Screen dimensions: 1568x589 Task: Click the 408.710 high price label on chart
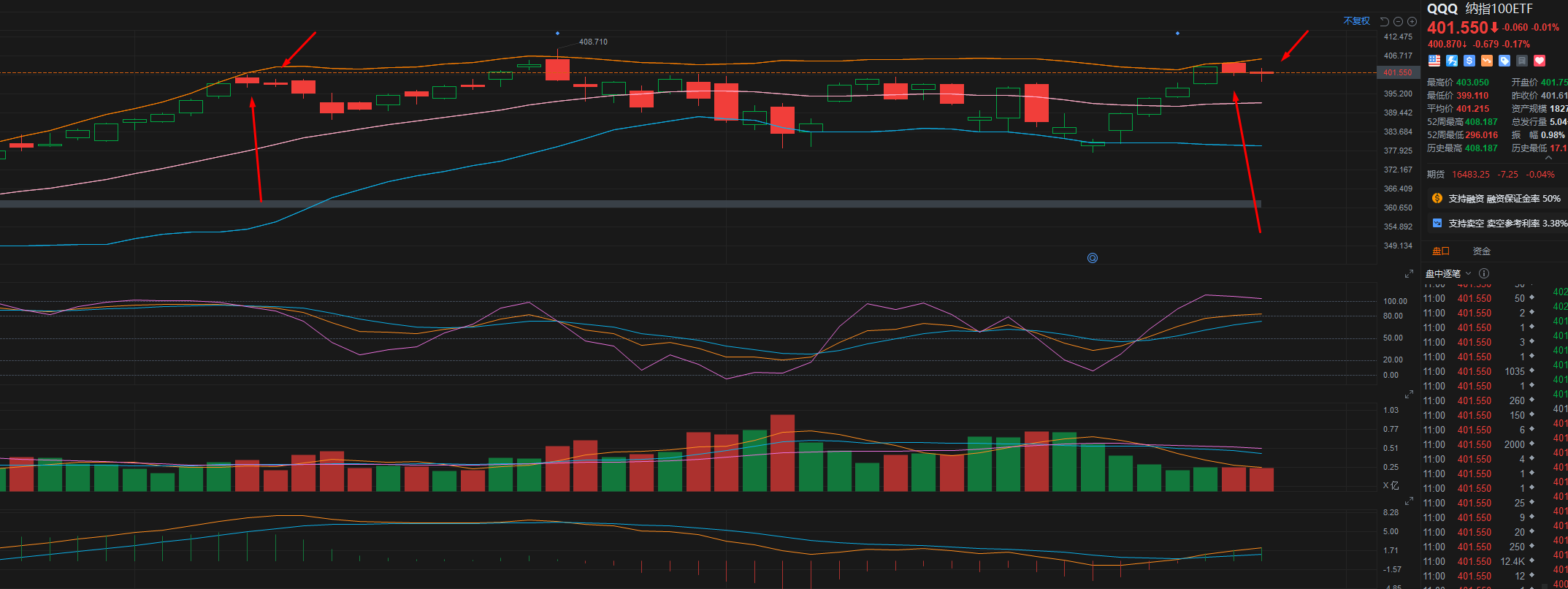pyautogui.click(x=593, y=42)
